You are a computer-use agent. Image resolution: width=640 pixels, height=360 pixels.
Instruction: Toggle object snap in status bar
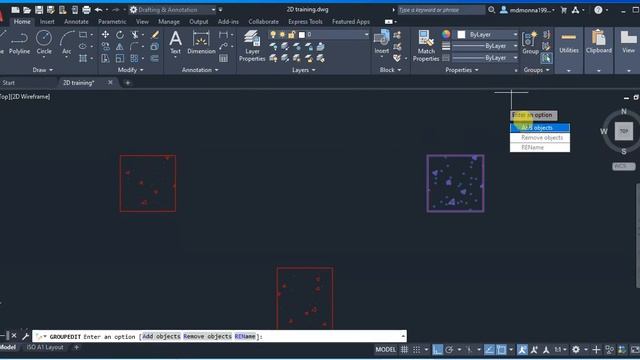tap(501, 350)
